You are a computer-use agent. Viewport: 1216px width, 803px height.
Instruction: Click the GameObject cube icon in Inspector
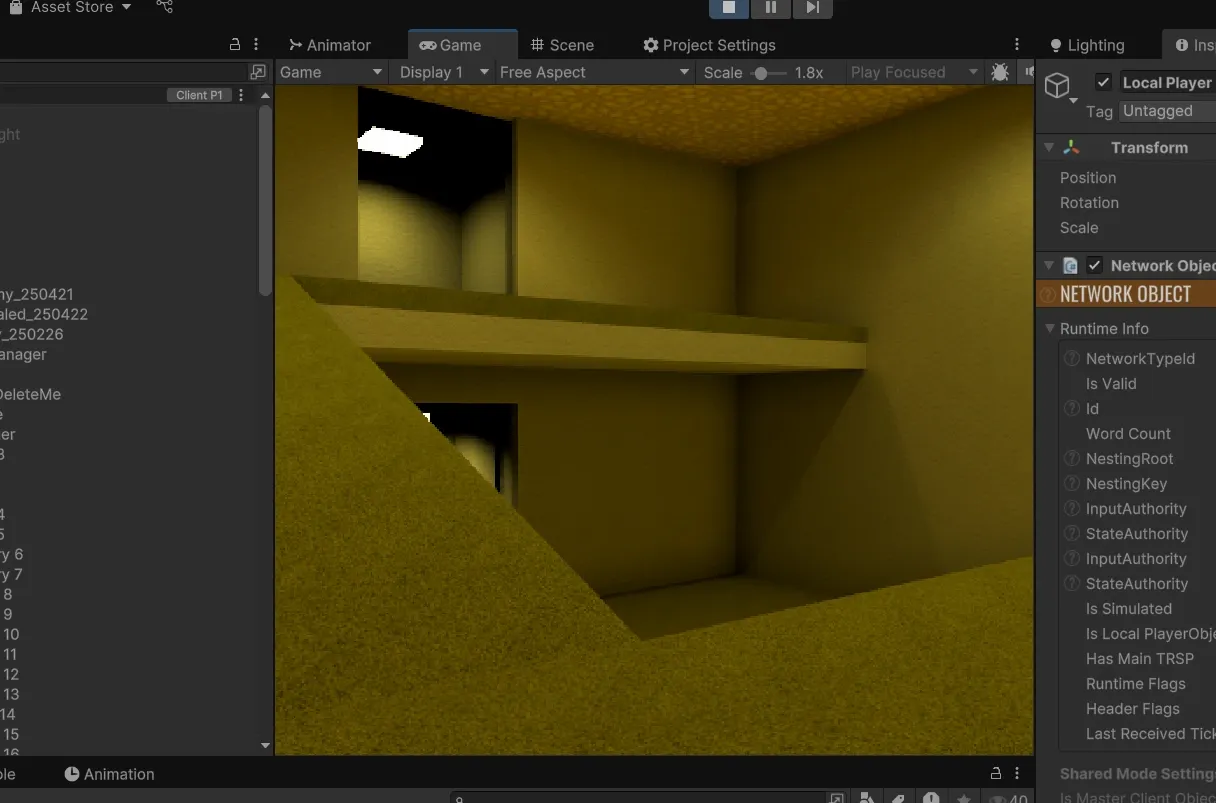tap(1057, 86)
